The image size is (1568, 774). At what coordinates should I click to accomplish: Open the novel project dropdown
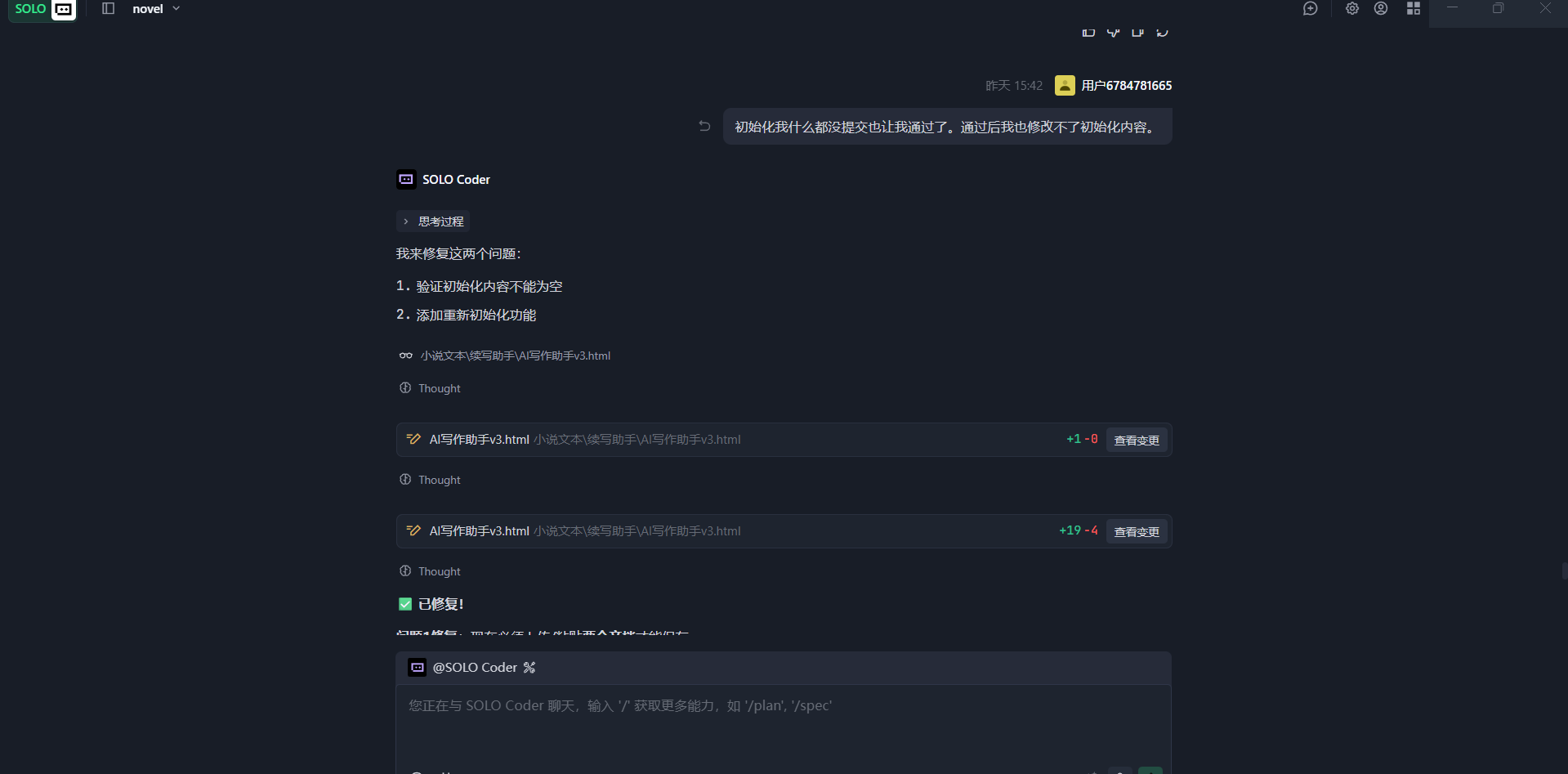pos(156,9)
